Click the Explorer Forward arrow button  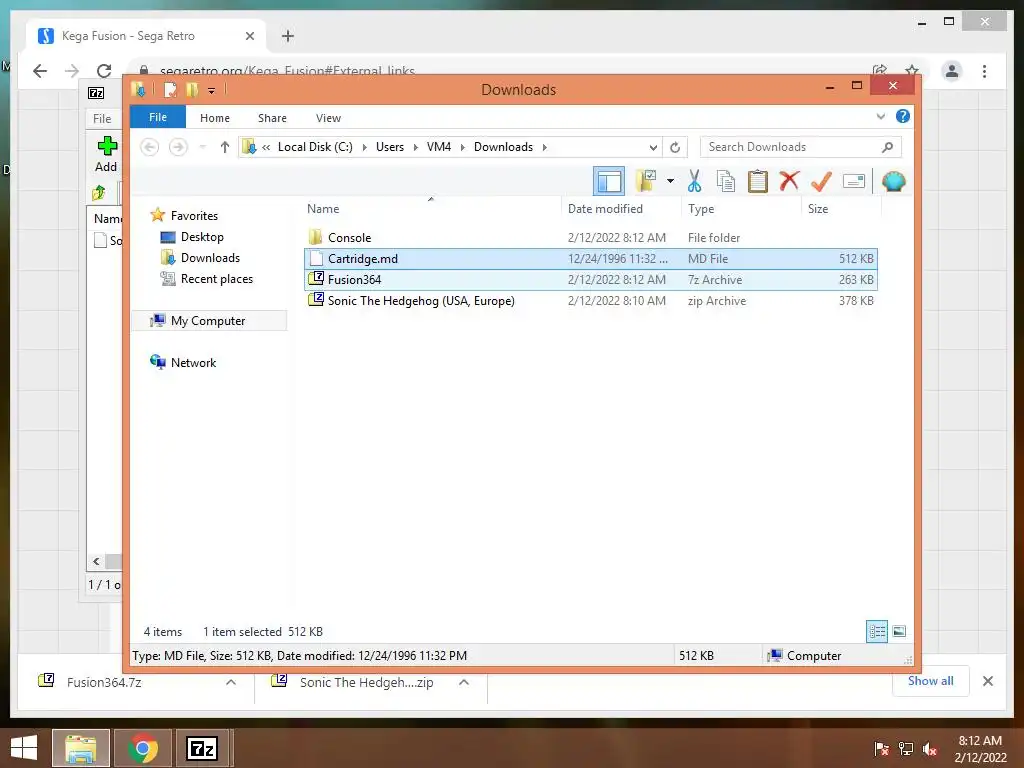178,147
